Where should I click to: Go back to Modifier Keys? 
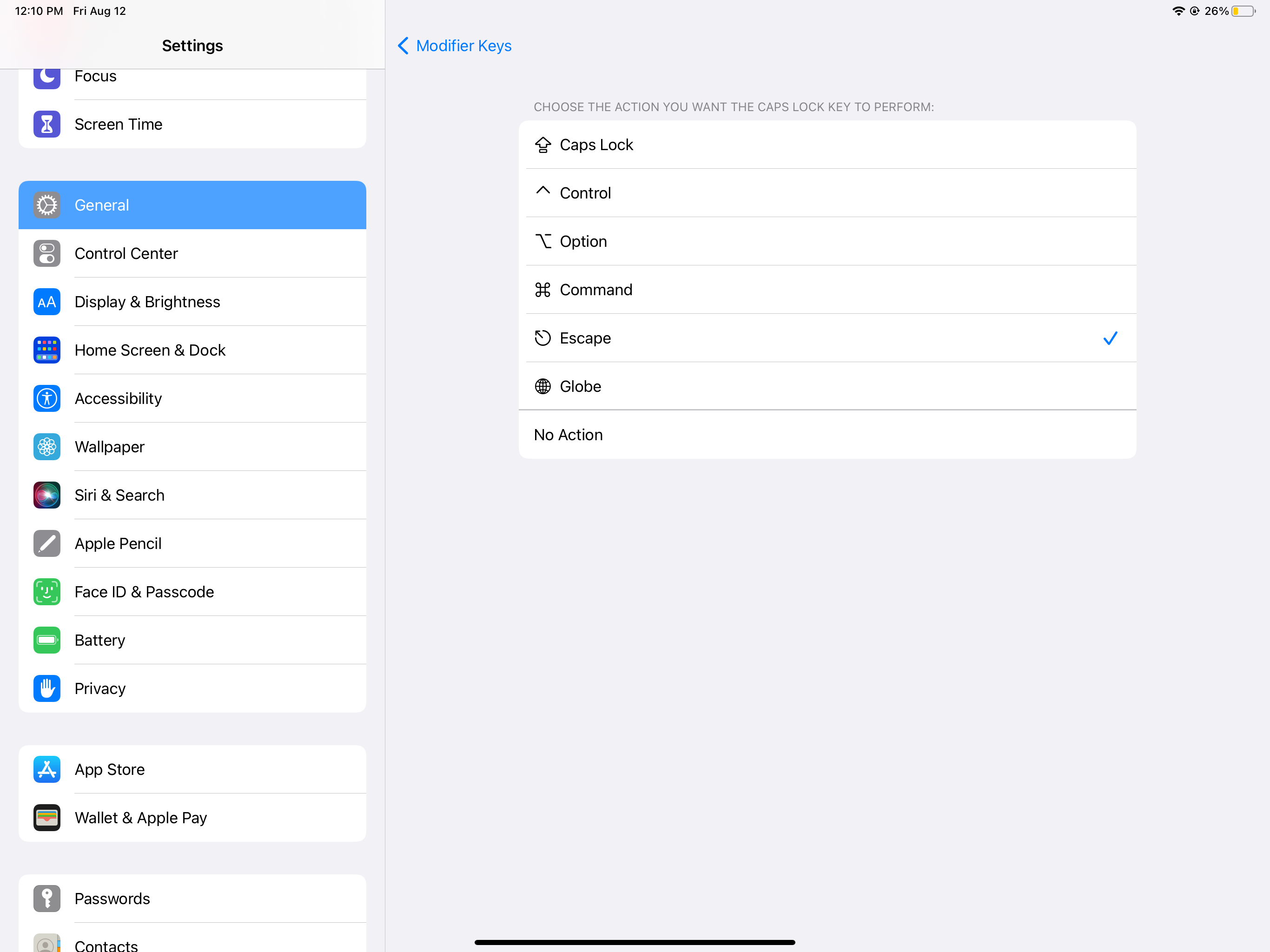(463, 46)
